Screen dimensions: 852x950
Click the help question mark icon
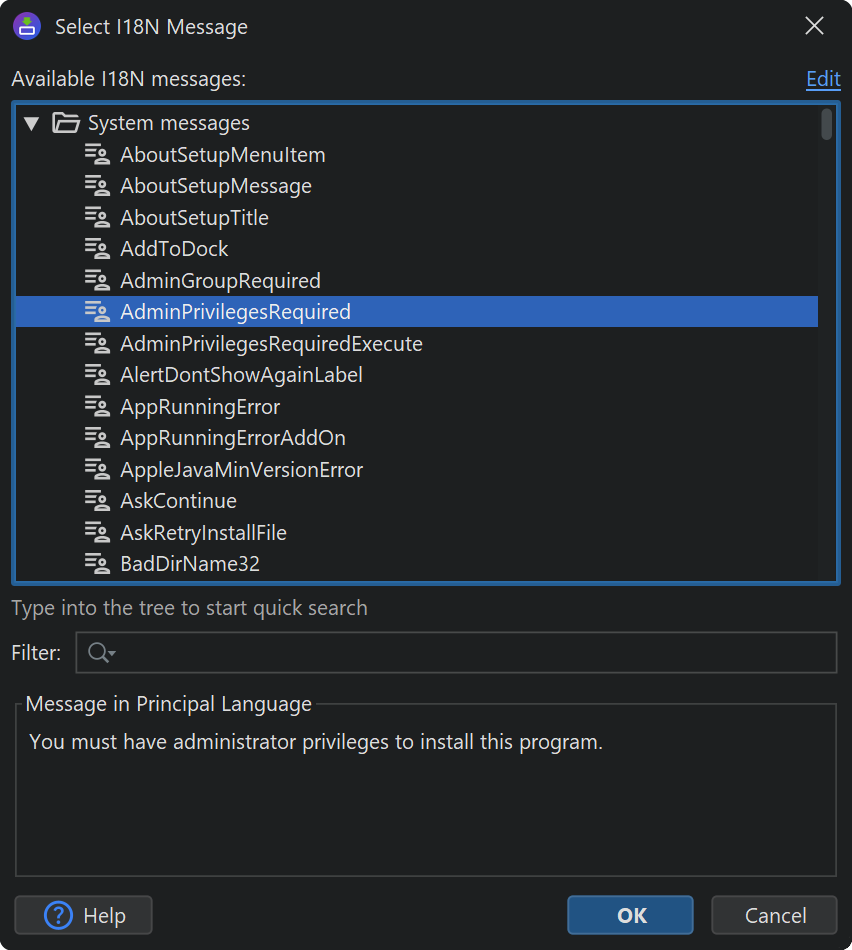[x=59, y=915]
